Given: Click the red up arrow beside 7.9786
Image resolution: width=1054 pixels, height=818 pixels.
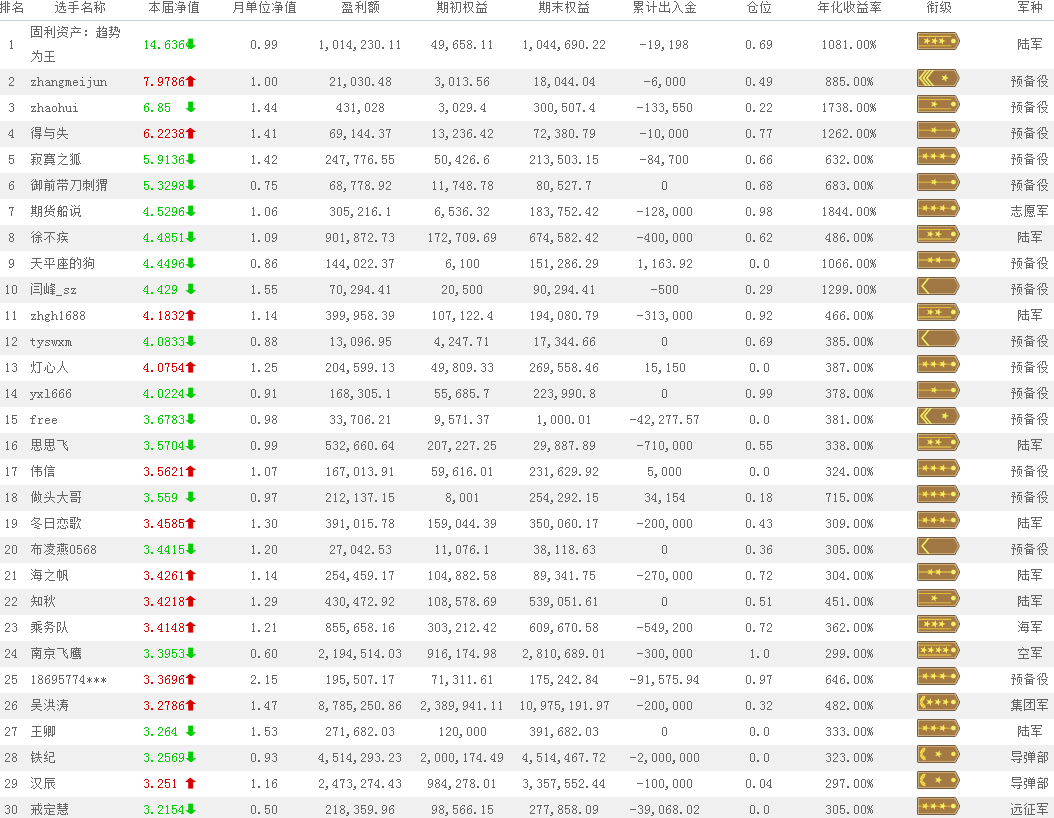Looking at the screenshot, I should 191,81.
